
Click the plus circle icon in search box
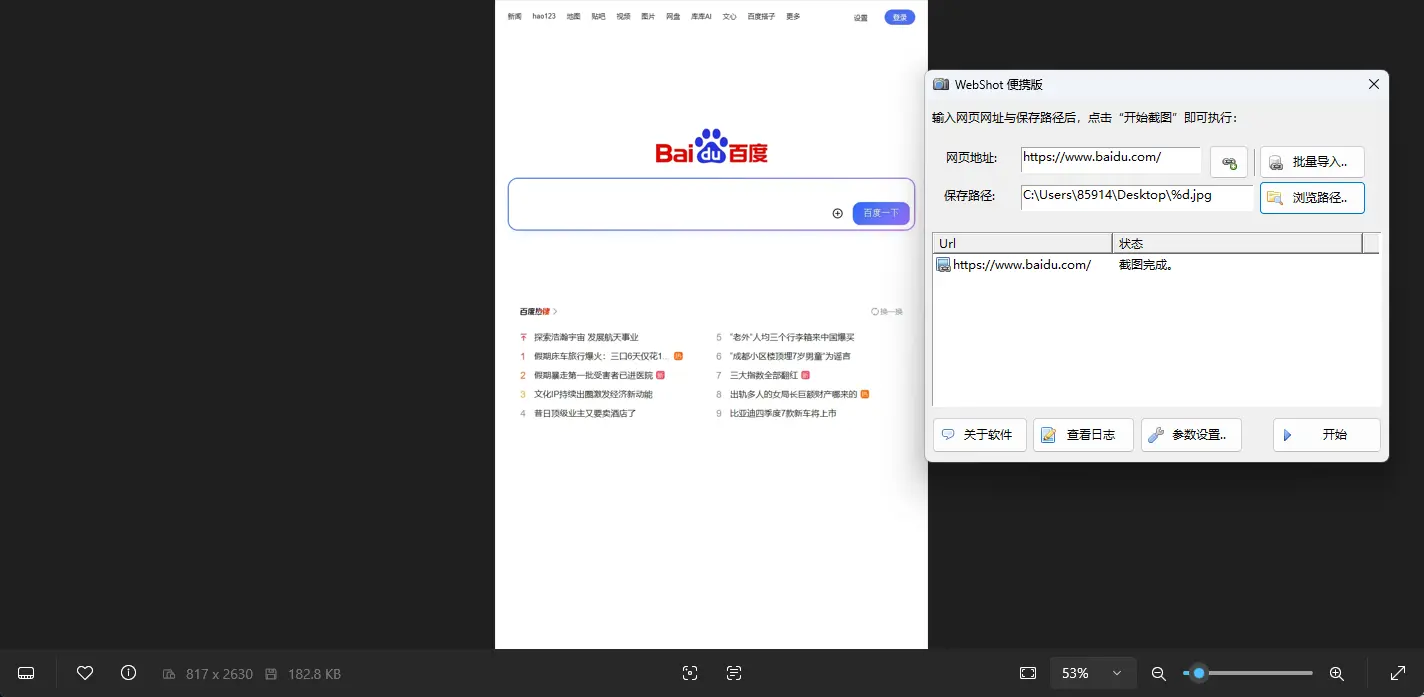(837, 213)
